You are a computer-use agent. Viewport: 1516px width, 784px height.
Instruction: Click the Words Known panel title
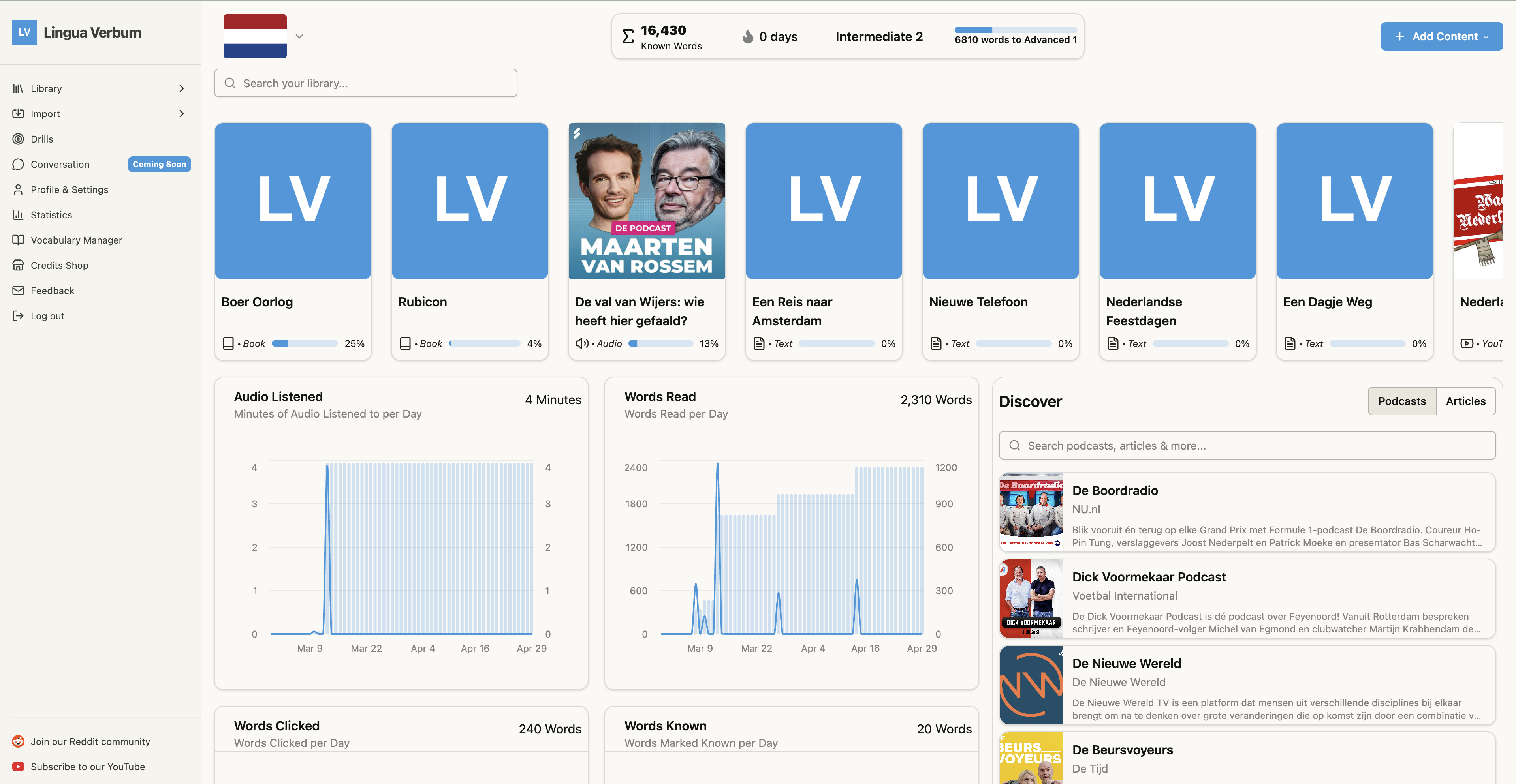665,726
